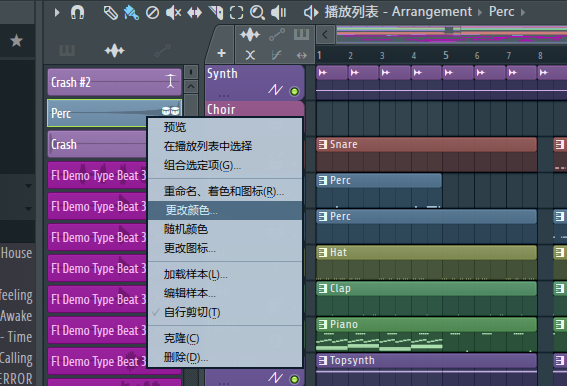Click first Synth pattern clip at bar 1
567x386 pixels.
(x=332, y=72)
